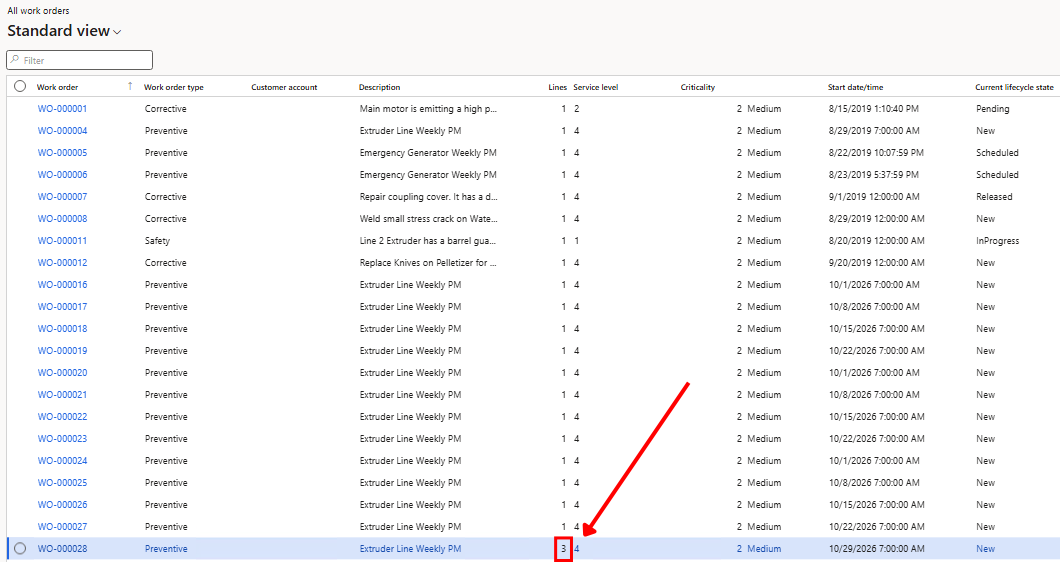Click the Customer account column header
Viewport: 1060px width, 562px height.
[x=284, y=87]
